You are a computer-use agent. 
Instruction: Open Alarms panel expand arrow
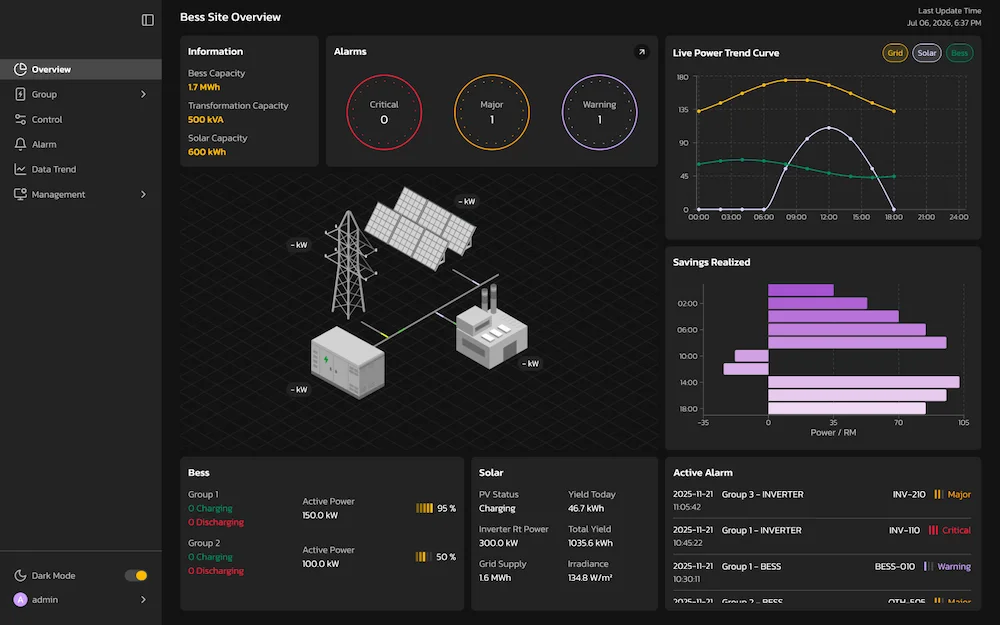(x=642, y=52)
